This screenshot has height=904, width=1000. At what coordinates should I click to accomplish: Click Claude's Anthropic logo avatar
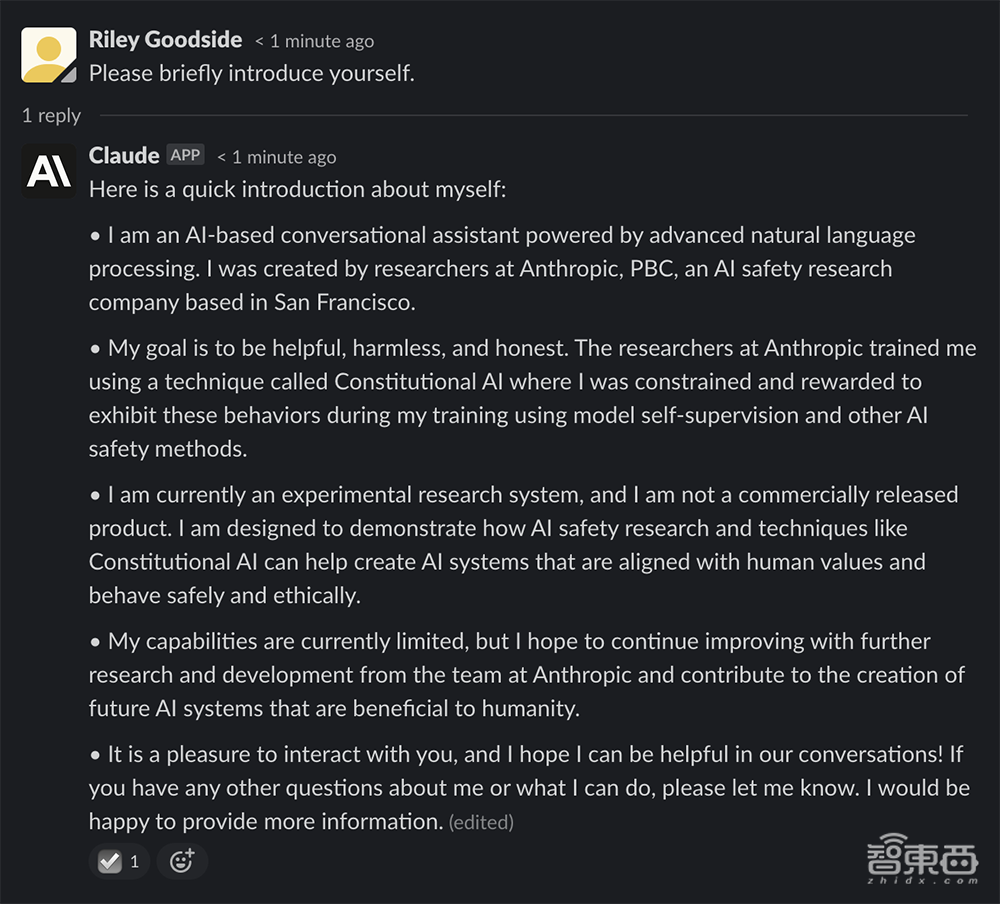49,171
